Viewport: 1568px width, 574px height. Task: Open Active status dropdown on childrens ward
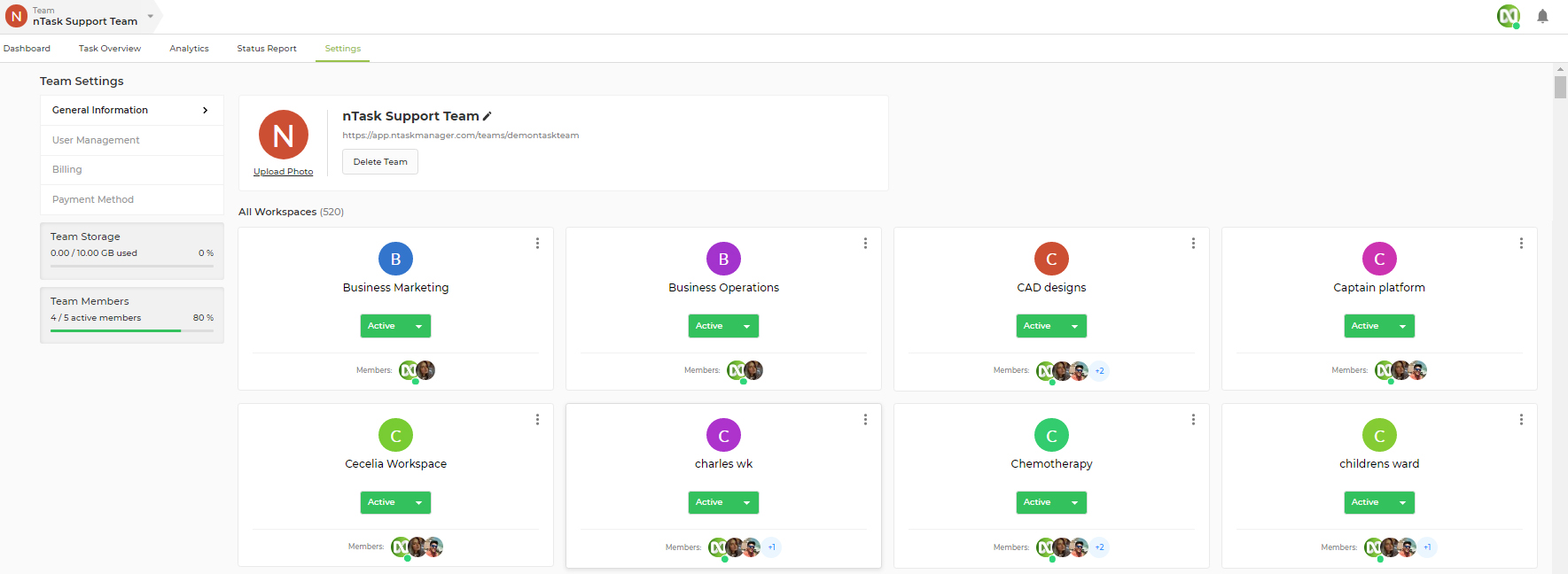click(1379, 502)
